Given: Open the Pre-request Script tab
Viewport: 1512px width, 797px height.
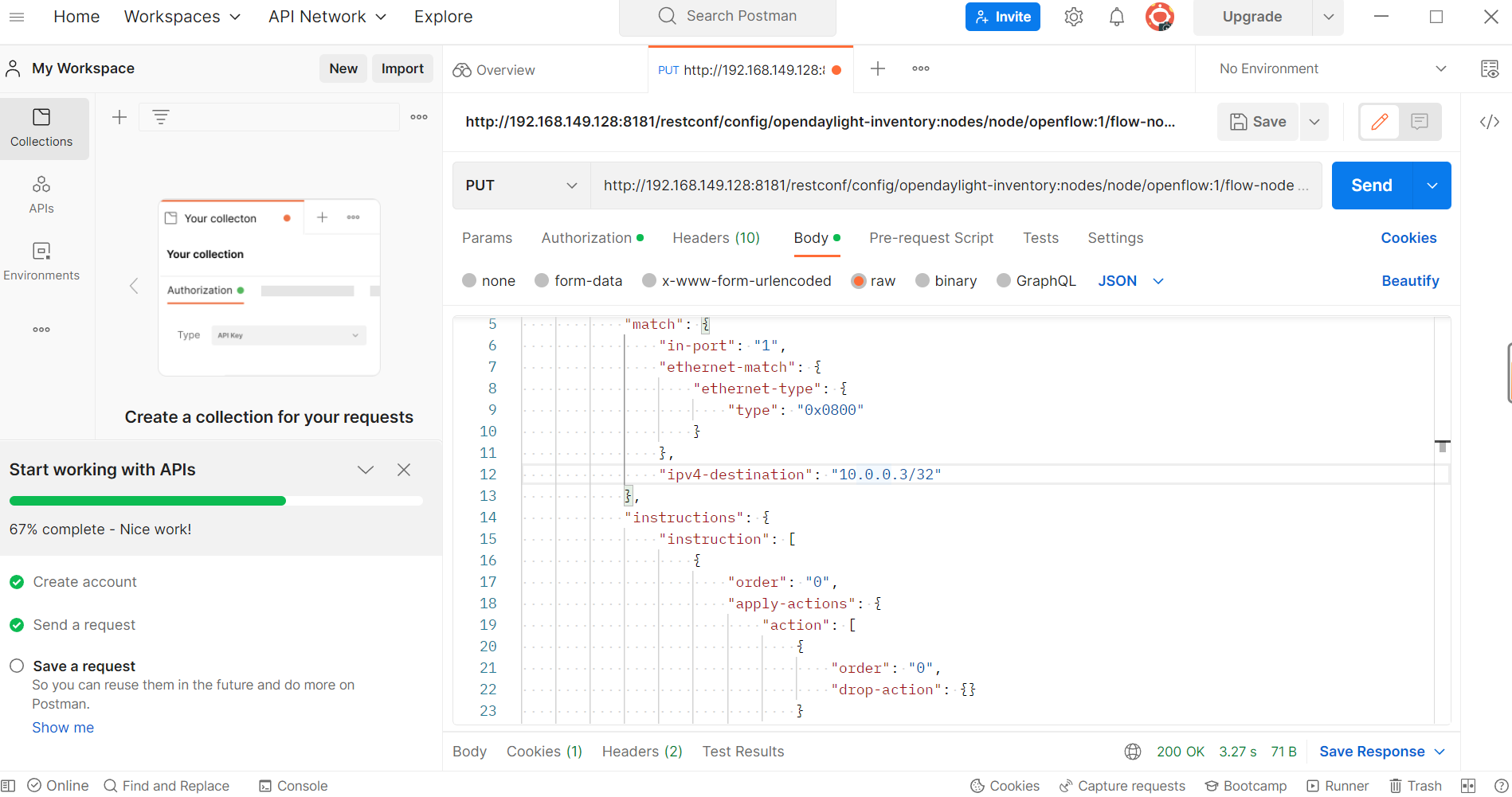Looking at the screenshot, I should [x=930, y=238].
